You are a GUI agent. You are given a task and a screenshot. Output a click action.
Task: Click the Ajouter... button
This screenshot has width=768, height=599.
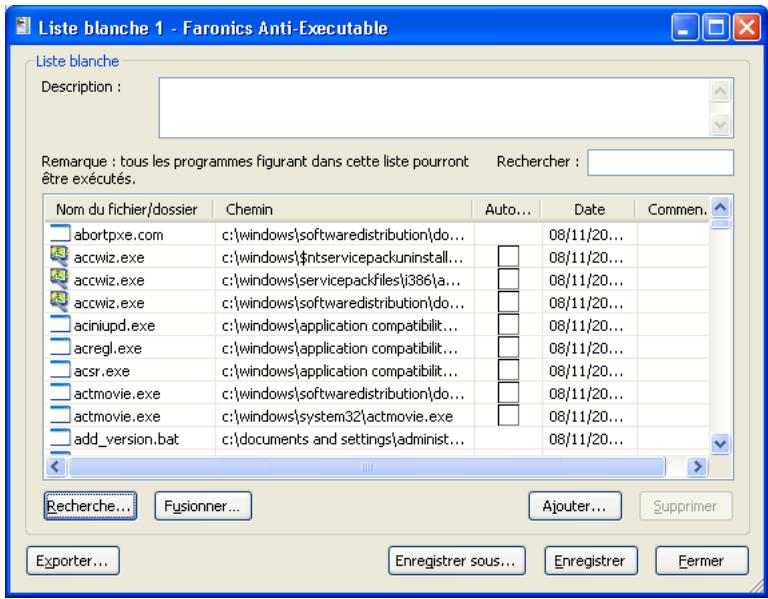point(575,505)
